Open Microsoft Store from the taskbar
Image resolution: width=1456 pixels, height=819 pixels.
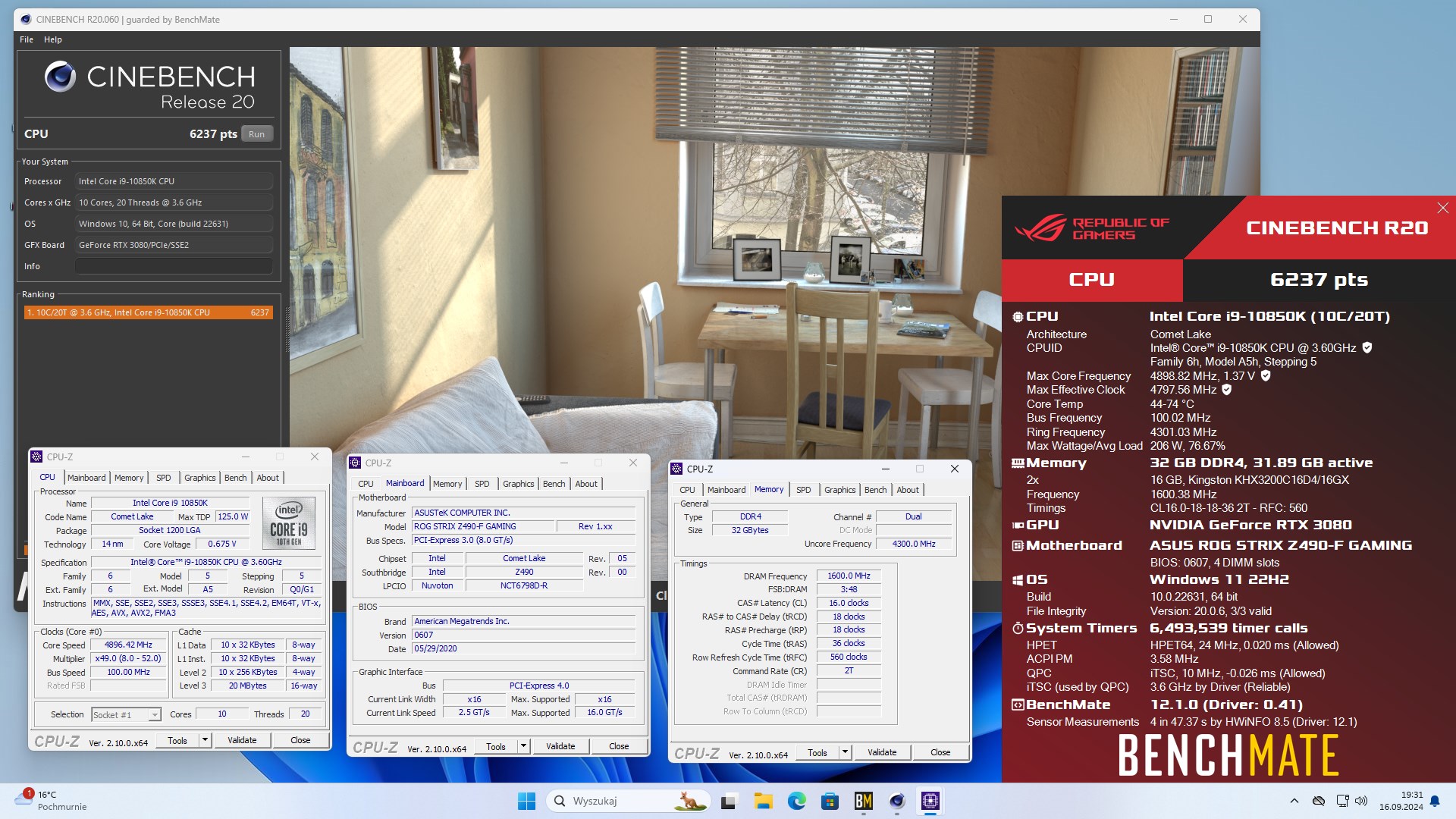(830, 801)
